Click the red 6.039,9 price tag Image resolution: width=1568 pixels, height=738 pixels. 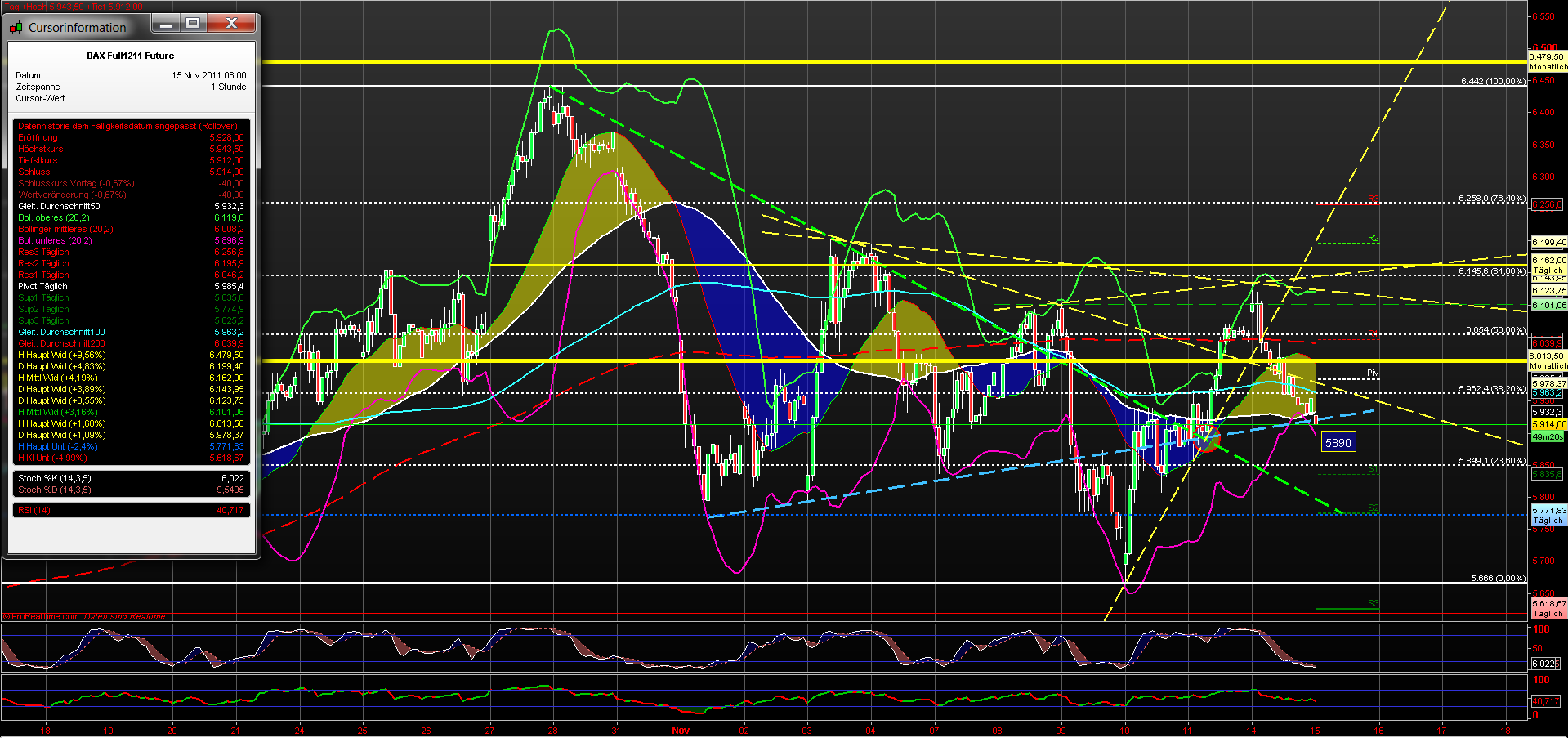pyautogui.click(x=1549, y=343)
